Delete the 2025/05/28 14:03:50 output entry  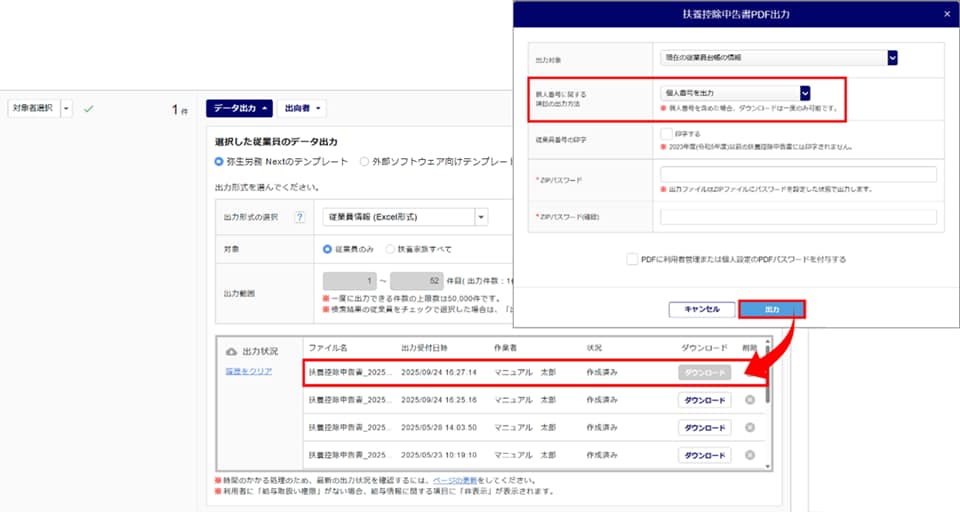pyautogui.click(x=750, y=427)
